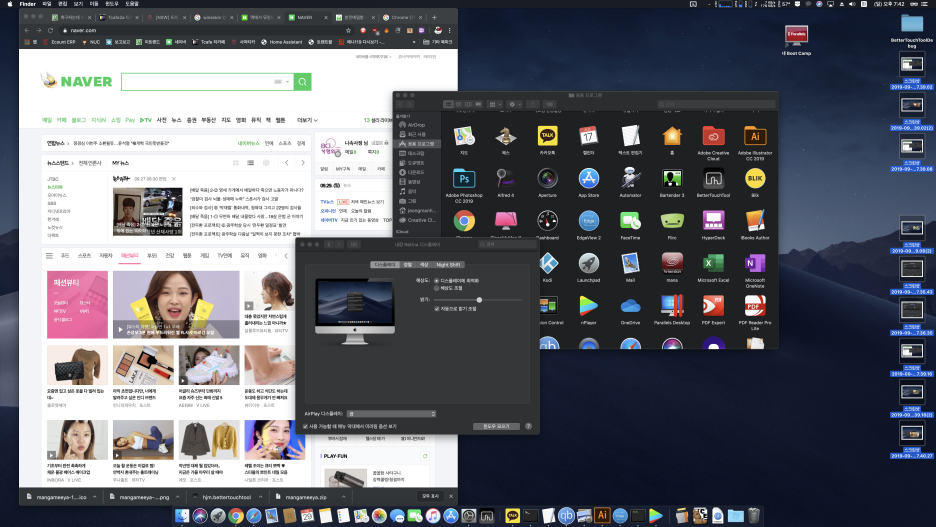The width and height of the screenshot is (936, 527).
Task: Open the Aperture app in Finder
Action: (x=547, y=178)
